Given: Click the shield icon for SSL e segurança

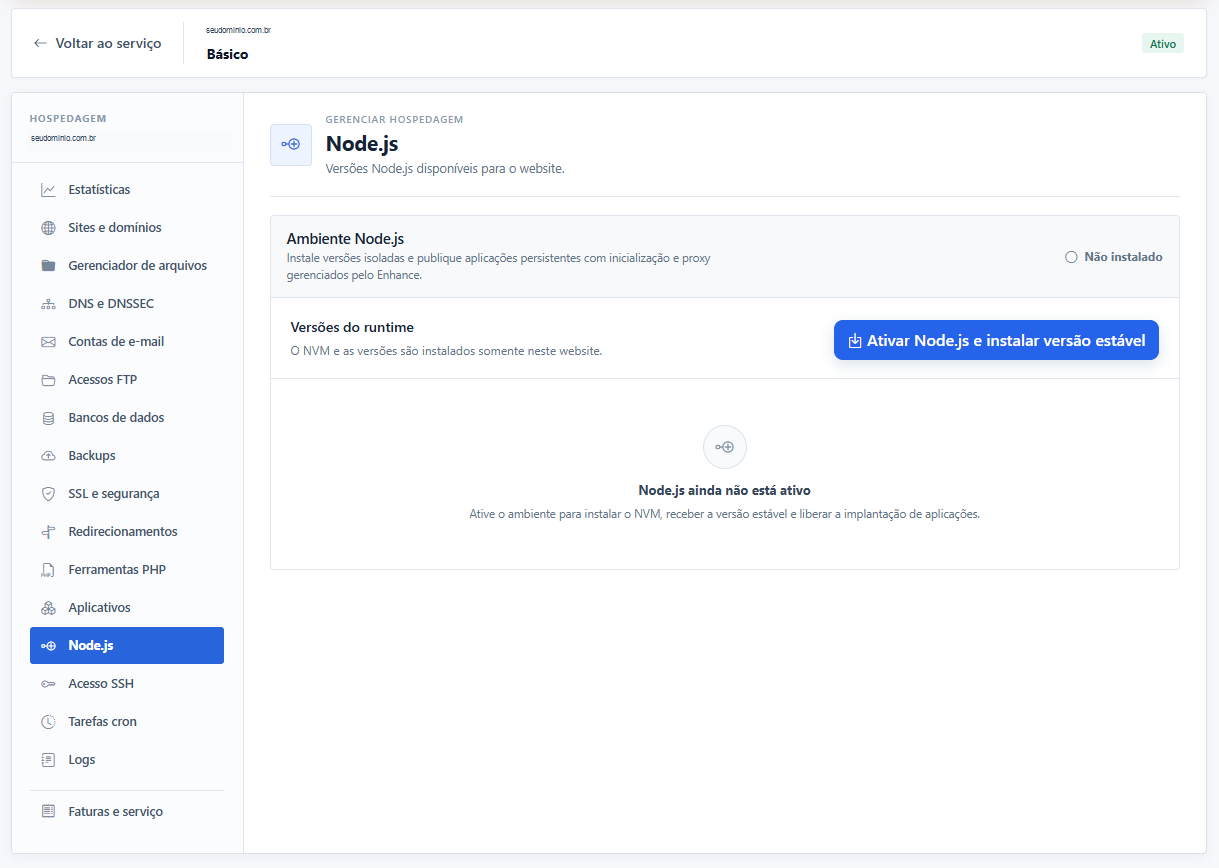Looking at the screenshot, I should pos(48,494).
